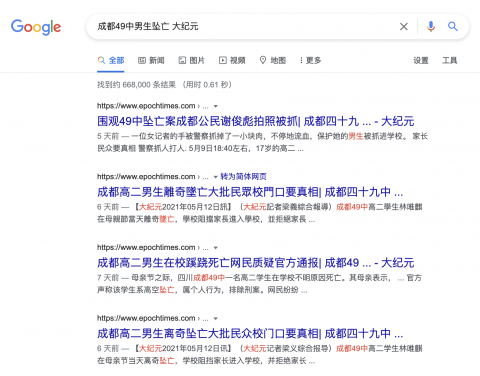Switch to the 新闻 tab
This screenshot has height=376, width=480.
click(151, 60)
